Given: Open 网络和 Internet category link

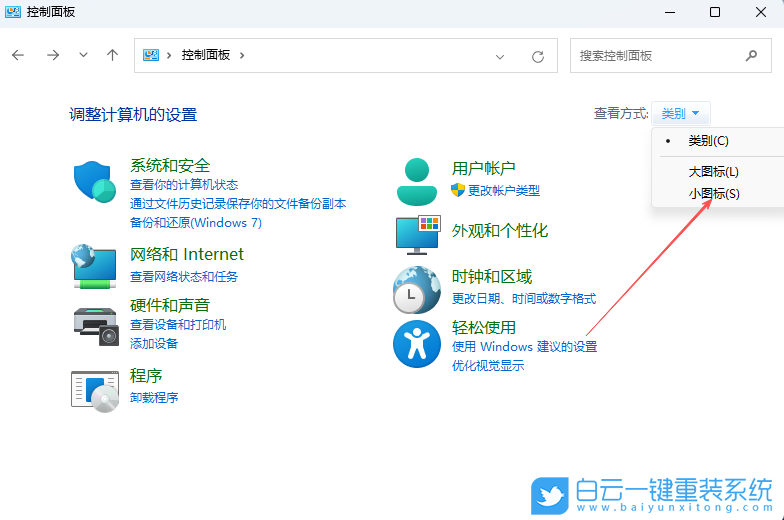Looking at the screenshot, I should coord(187,254).
